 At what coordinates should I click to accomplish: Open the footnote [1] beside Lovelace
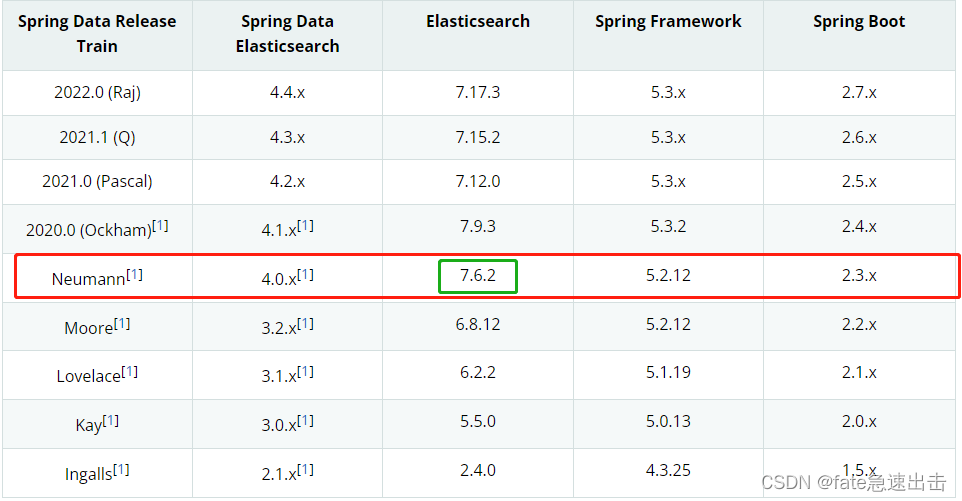click(x=129, y=372)
